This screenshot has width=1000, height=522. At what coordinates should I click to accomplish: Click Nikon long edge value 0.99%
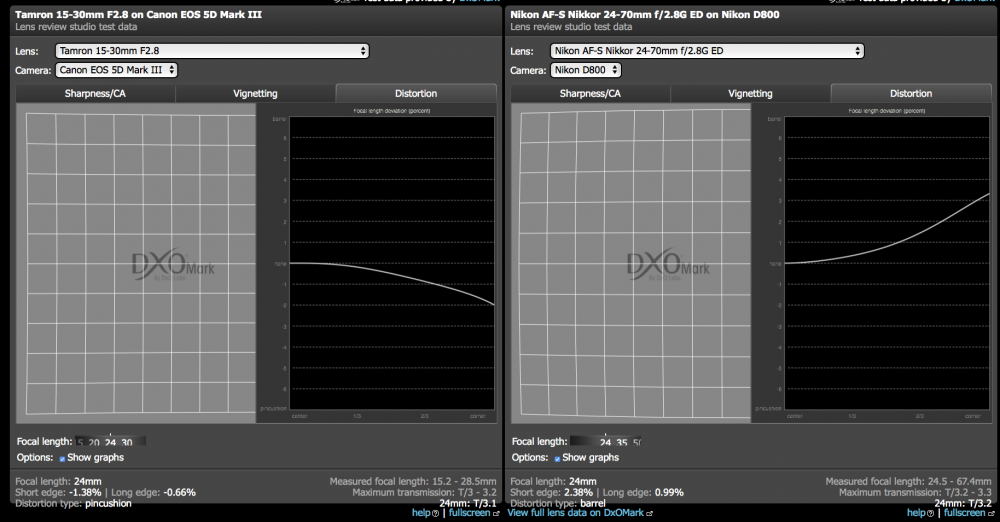click(x=669, y=493)
